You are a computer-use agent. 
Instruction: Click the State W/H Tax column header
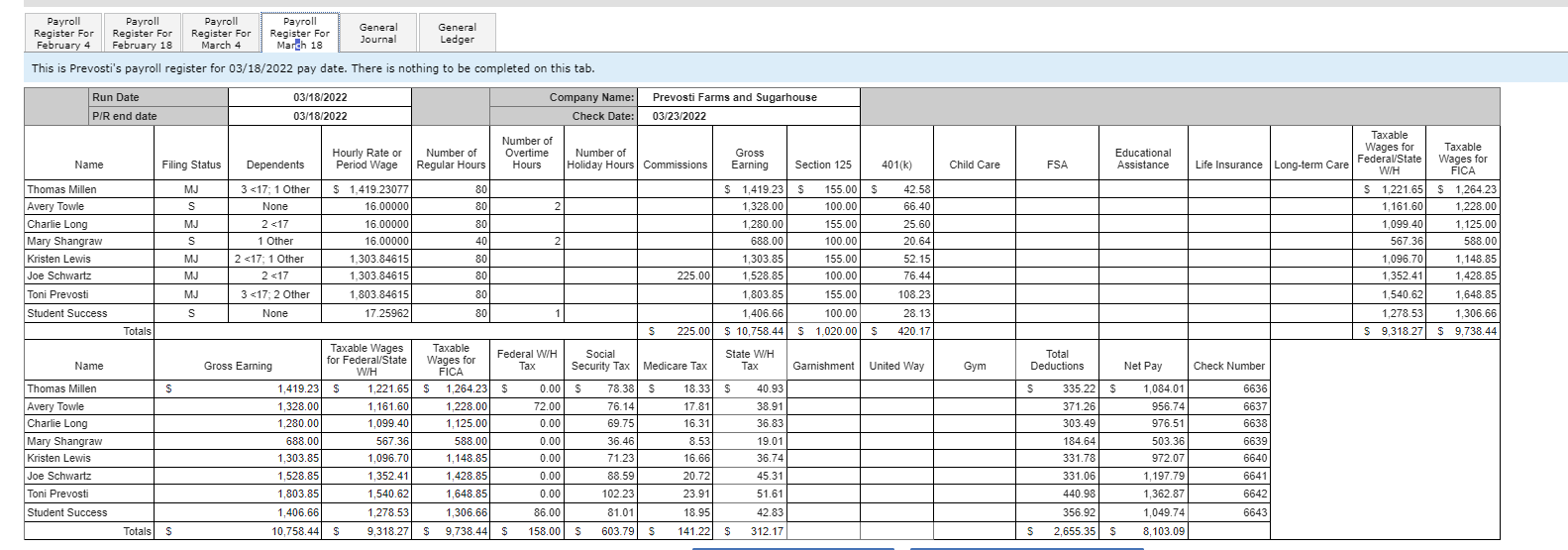(x=750, y=360)
